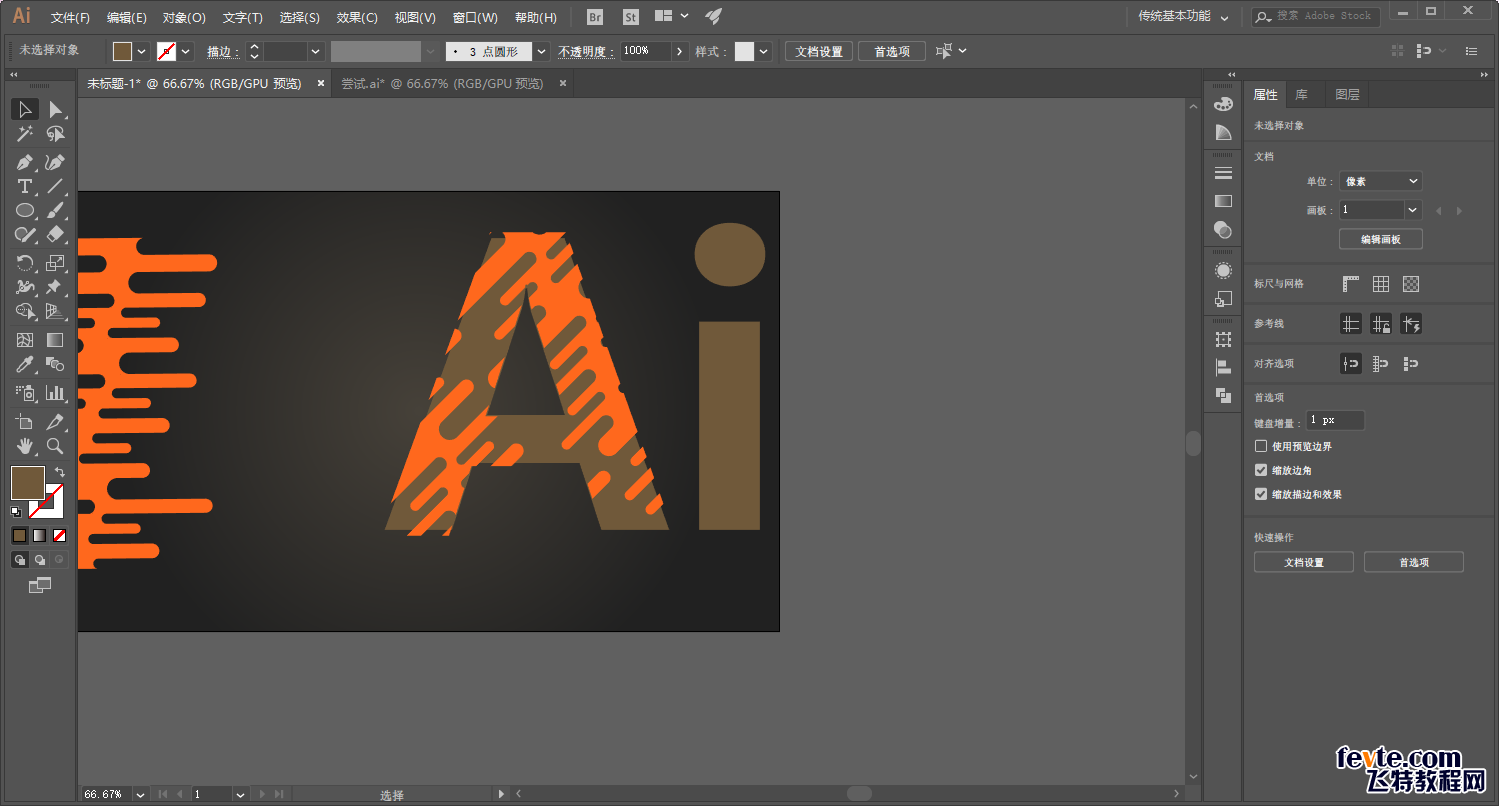
Task: Uncheck 缩放描边和效果 checkbox
Action: pos(1261,494)
